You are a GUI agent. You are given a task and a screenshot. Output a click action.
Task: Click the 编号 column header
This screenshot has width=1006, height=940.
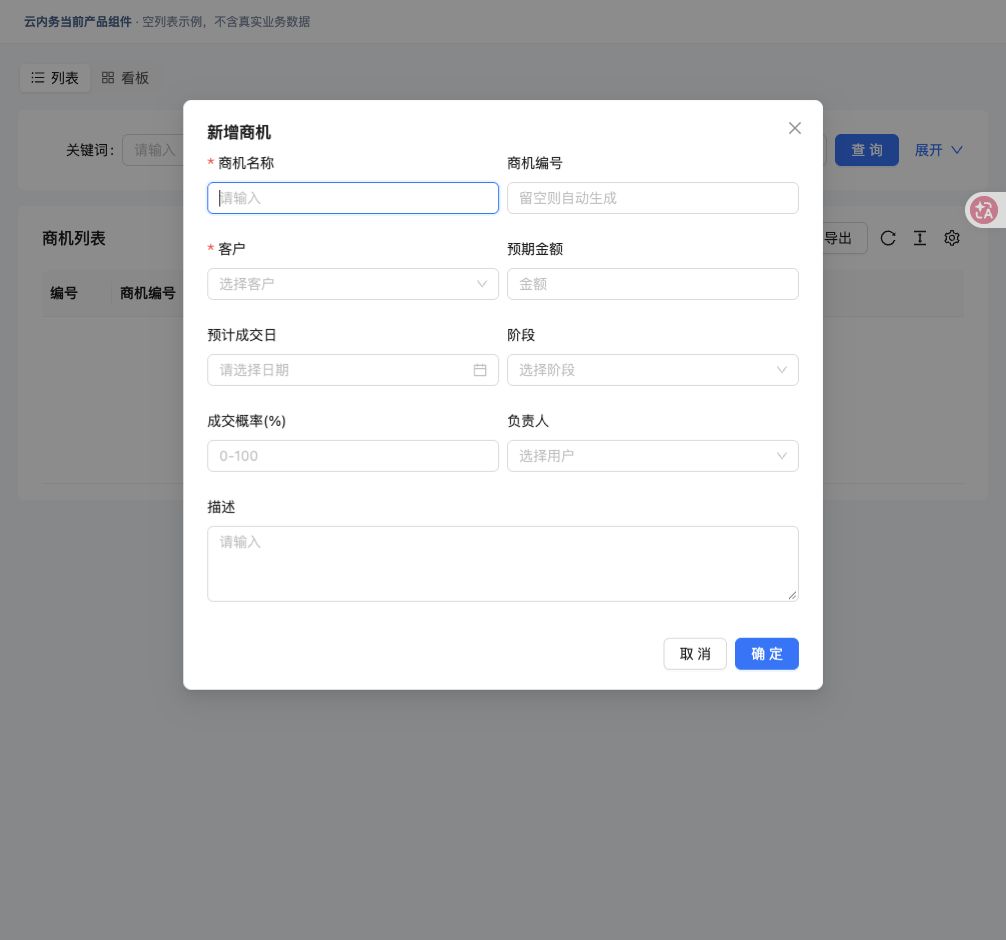pyautogui.click(x=64, y=293)
